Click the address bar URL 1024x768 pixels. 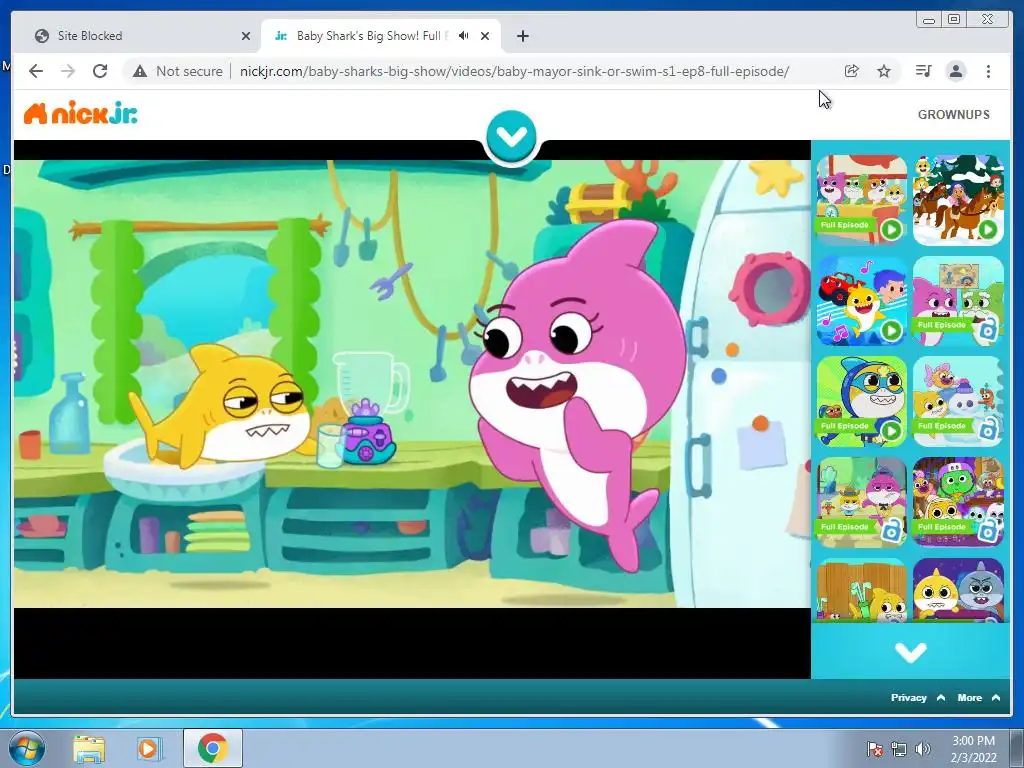(x=514, y=71)
